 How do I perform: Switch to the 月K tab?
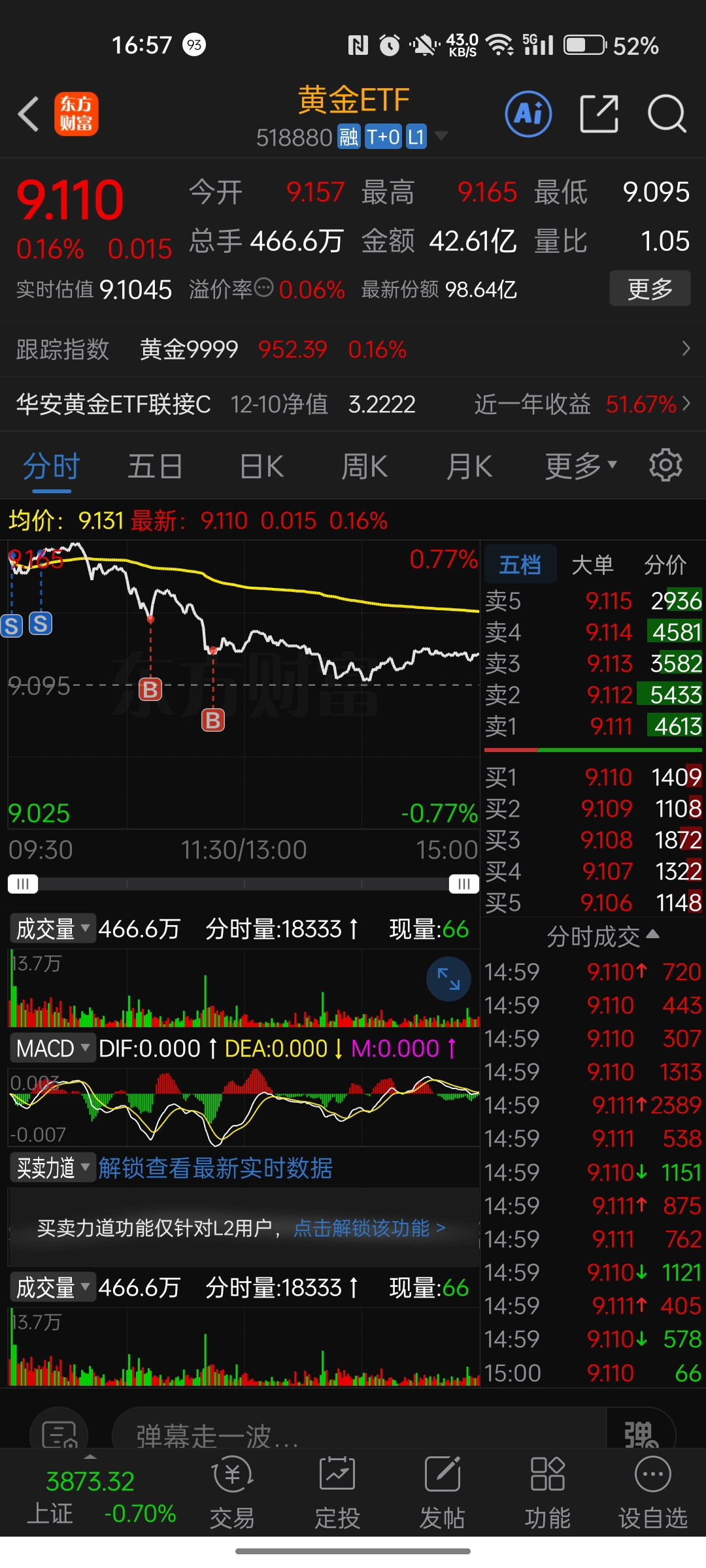pos(469,466)
